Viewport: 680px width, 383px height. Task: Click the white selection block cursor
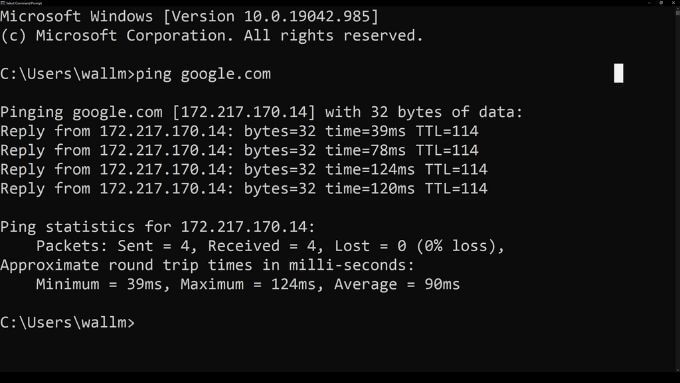click(618, 73)
